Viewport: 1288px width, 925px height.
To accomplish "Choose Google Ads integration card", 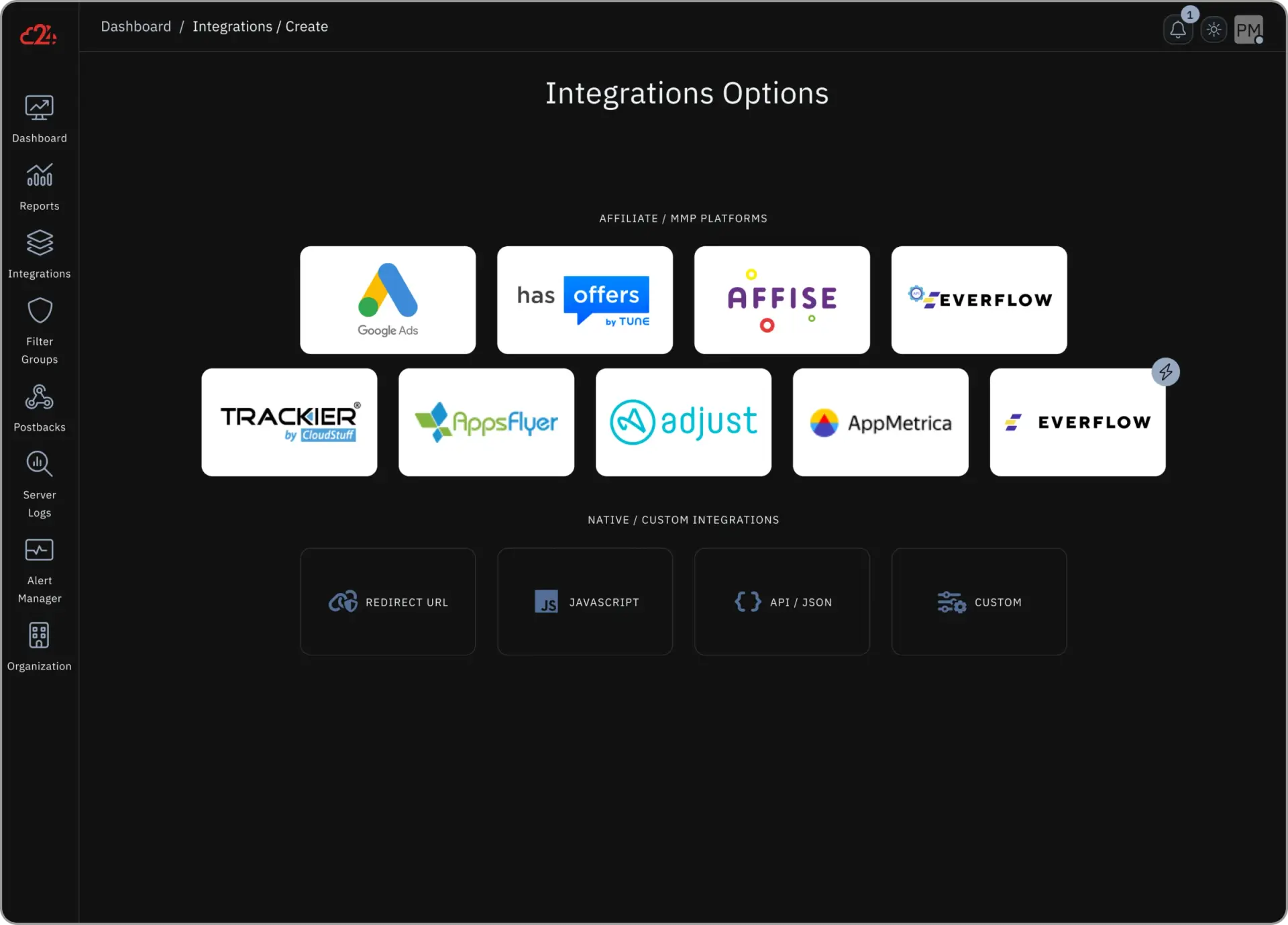I will click(x=388, y=300).
